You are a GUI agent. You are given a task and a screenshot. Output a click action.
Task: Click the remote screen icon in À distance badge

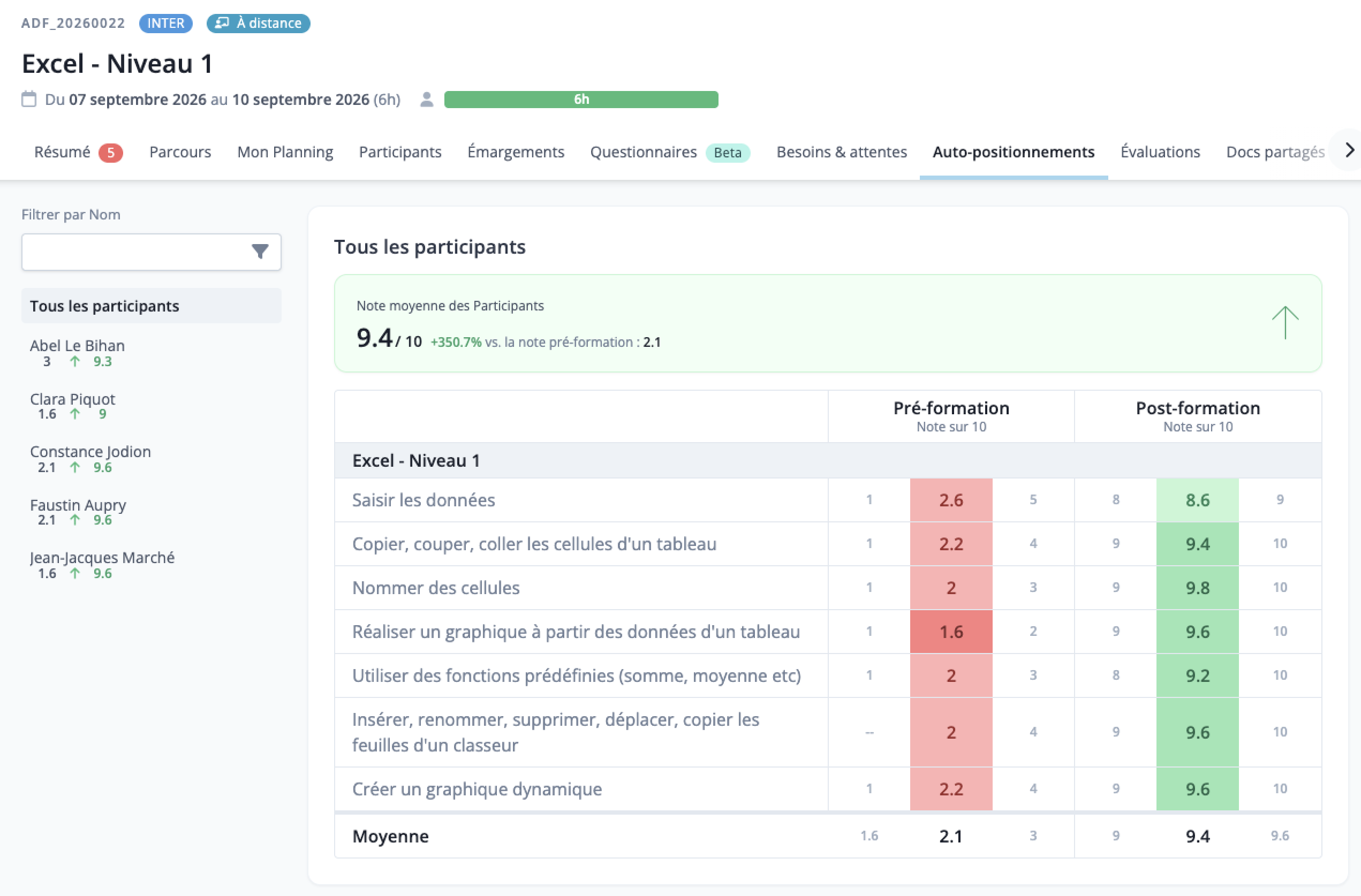tap(222, 23)
